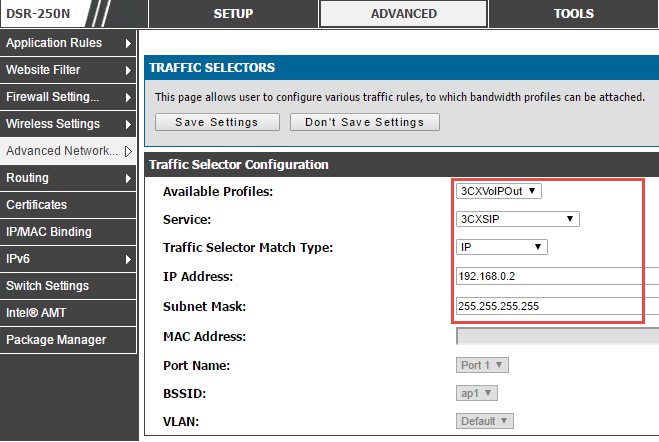Click the Subnet Mask input field
The image size is (659, 442).
pos(556,306)
